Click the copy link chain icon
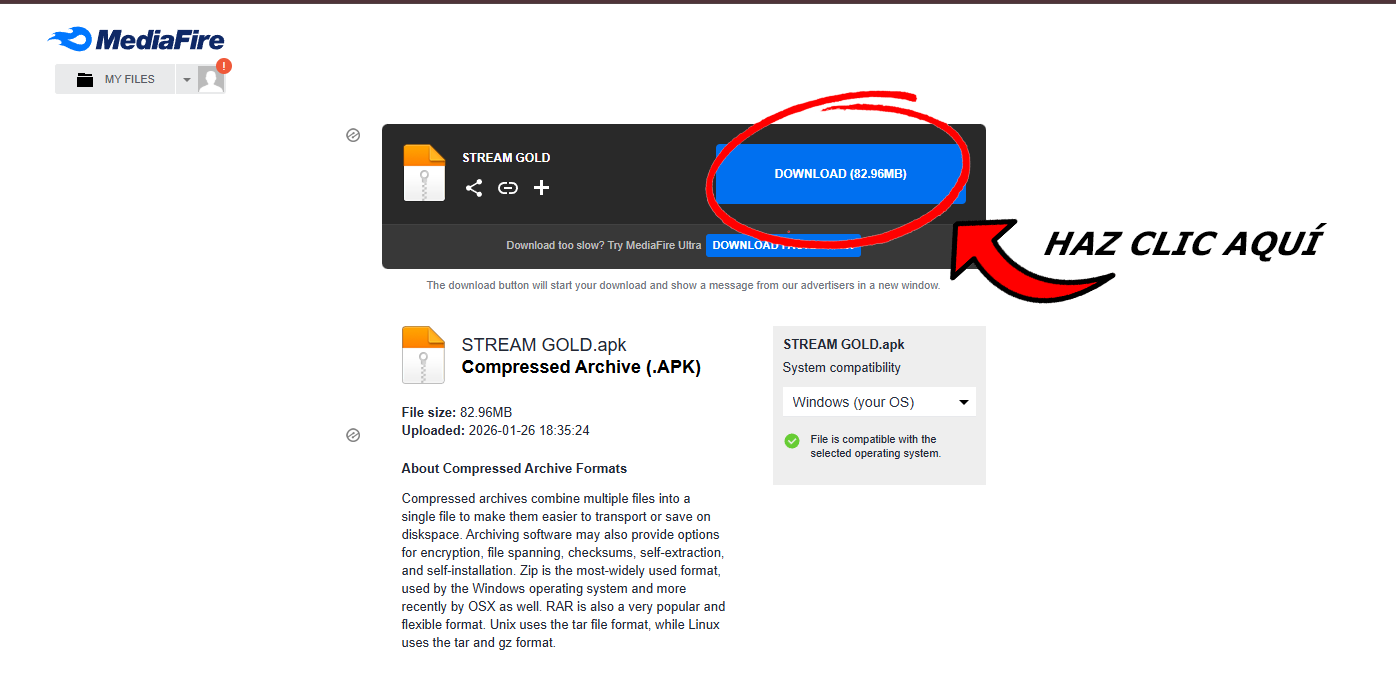This screenshot has width=1396, height=681. pos(508,188)
